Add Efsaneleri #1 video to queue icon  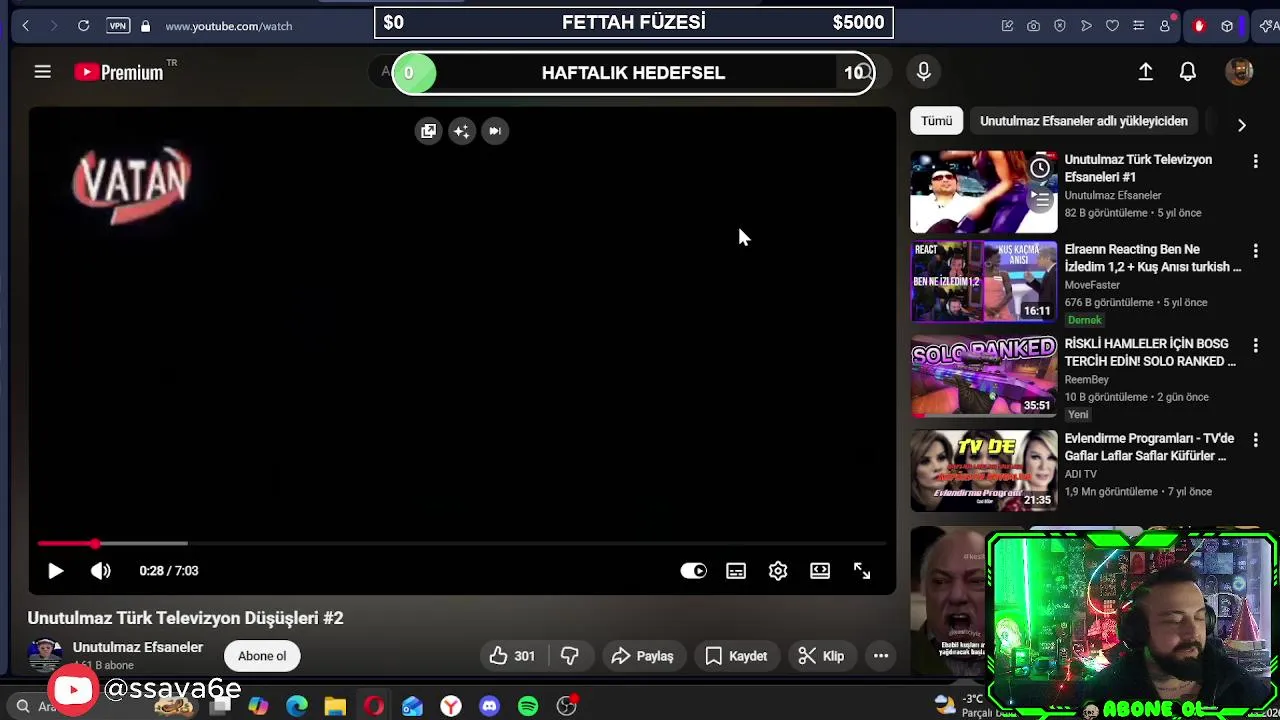(x=1040, y=200)
